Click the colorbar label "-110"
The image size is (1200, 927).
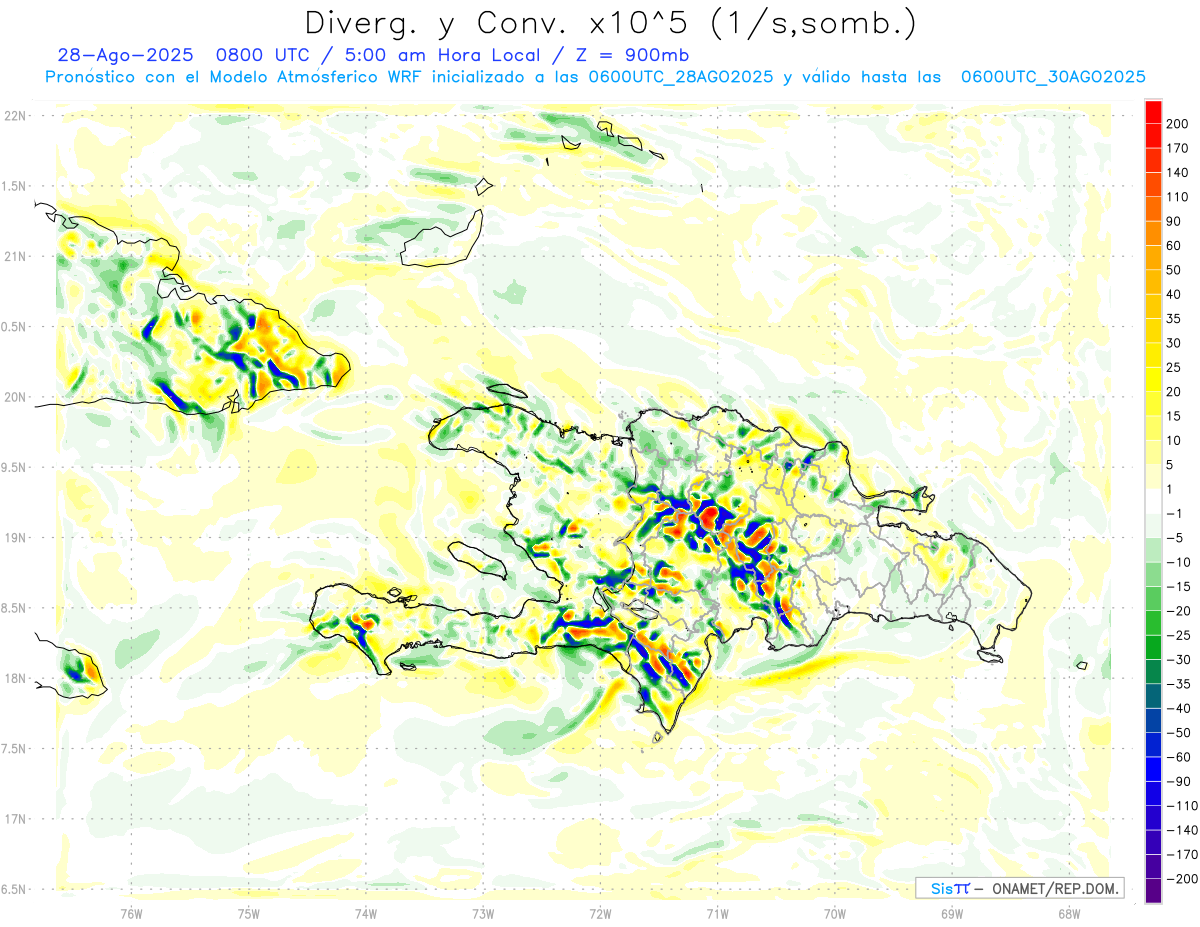coord(1181,806)
